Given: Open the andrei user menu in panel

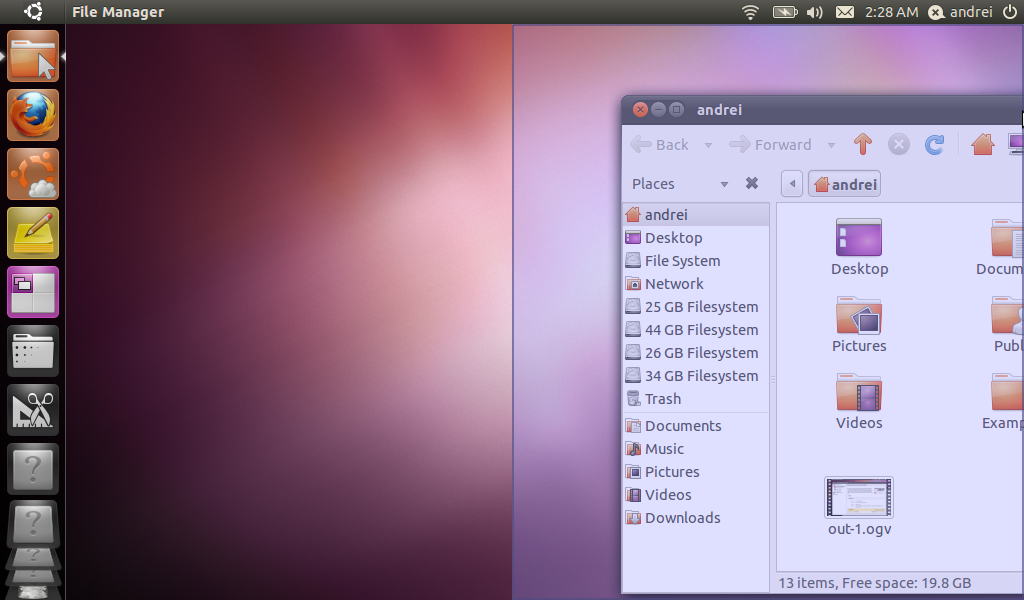Looking at the screenshot, I should point(961,12).
